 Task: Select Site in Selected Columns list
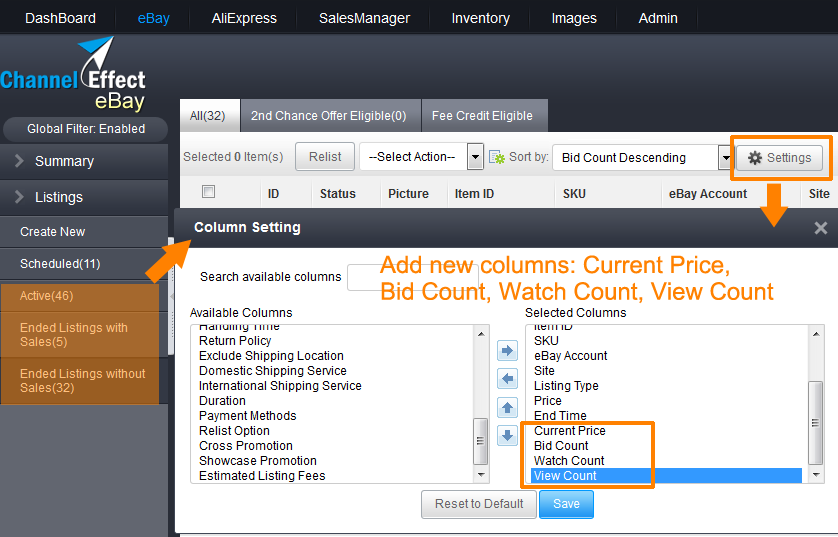pyautogui.click(x=544, y=371)
